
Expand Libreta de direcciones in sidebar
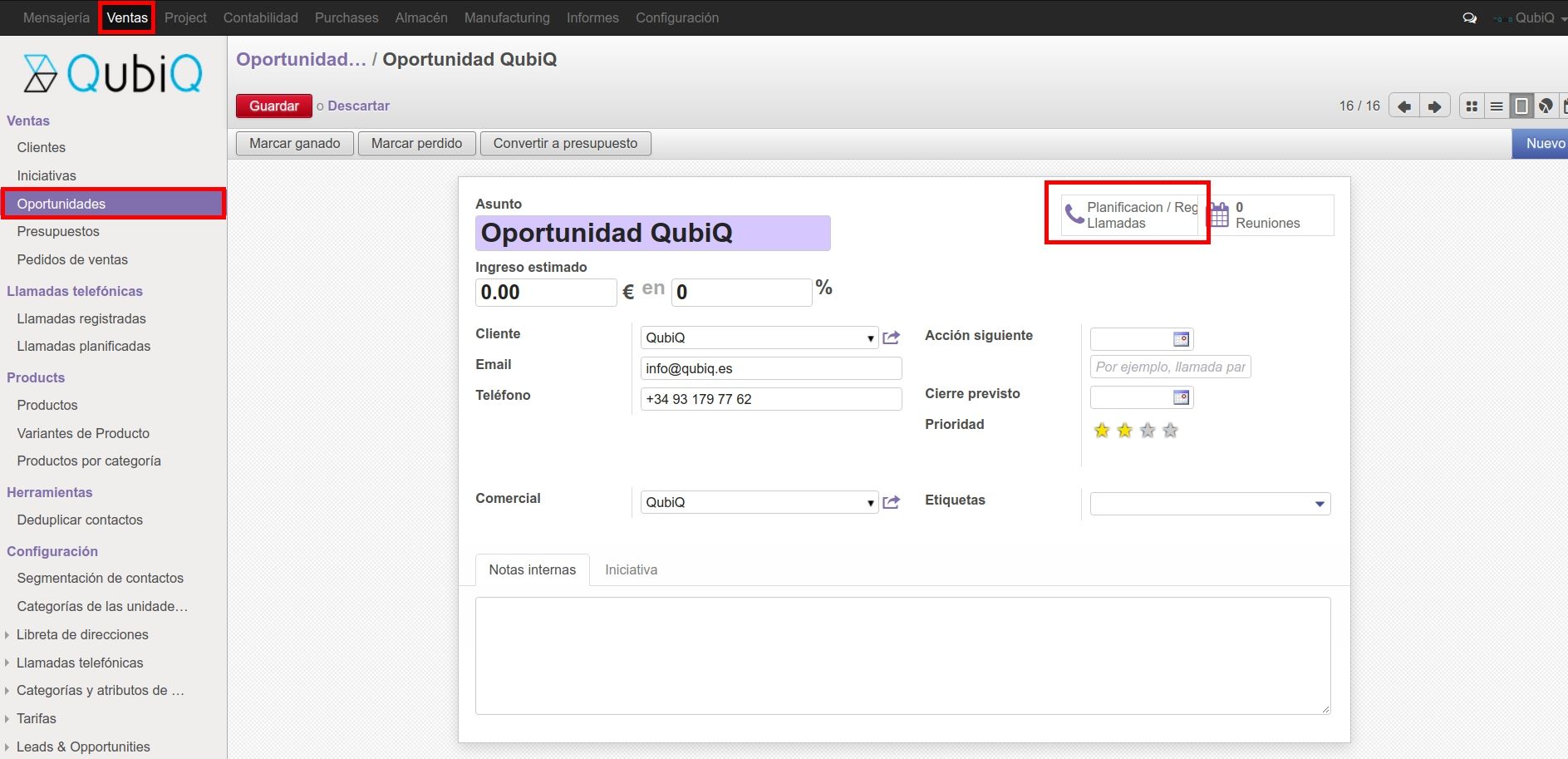point(7,635)
